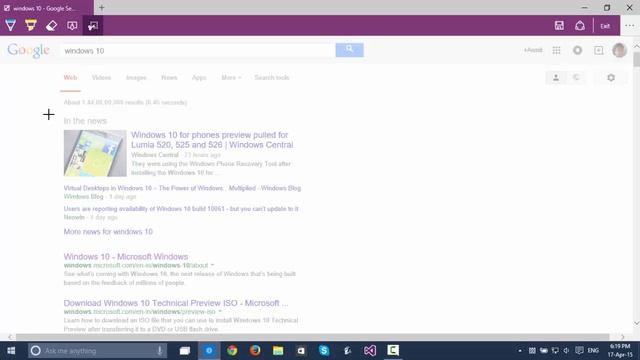Open Download Windows 10 Technical Preview ISO result

point(176,303)
